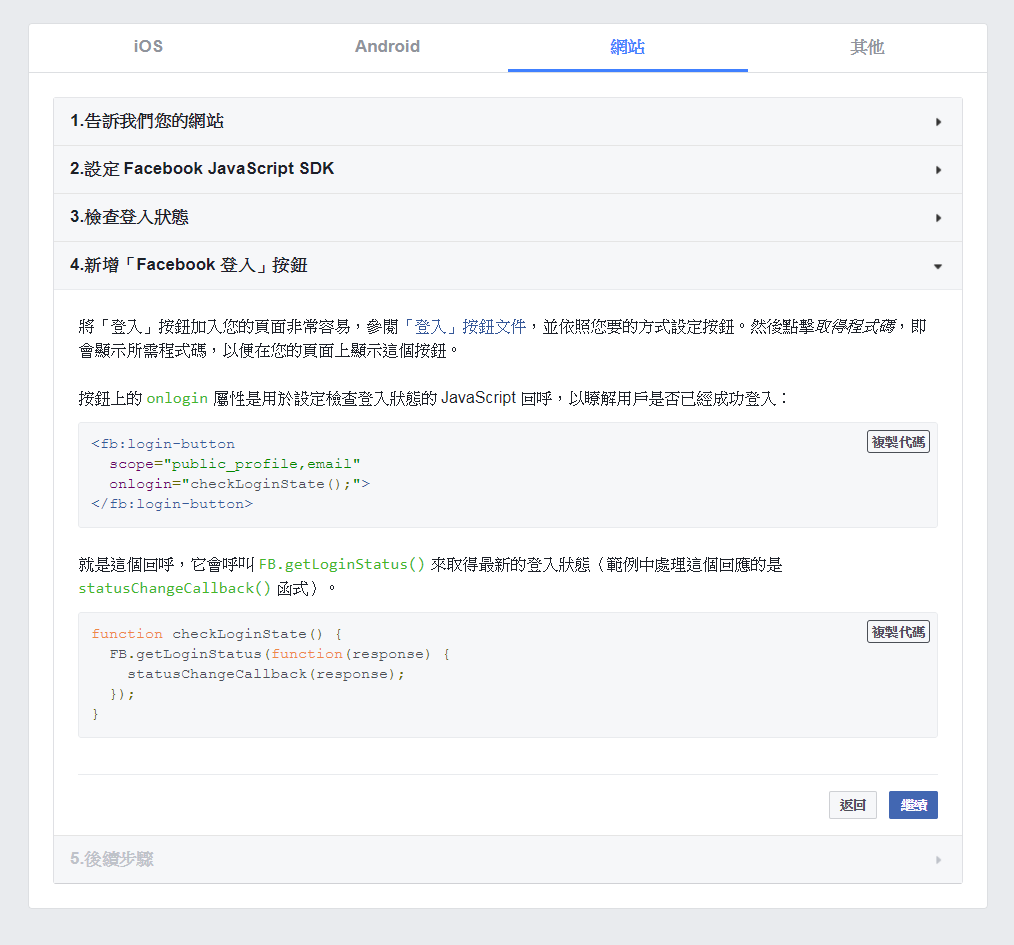This screenshot has height=945, width=1014.
Task: Click the FB.getLoginStatus(function(response) code line
Action: (x=279, y=654)
